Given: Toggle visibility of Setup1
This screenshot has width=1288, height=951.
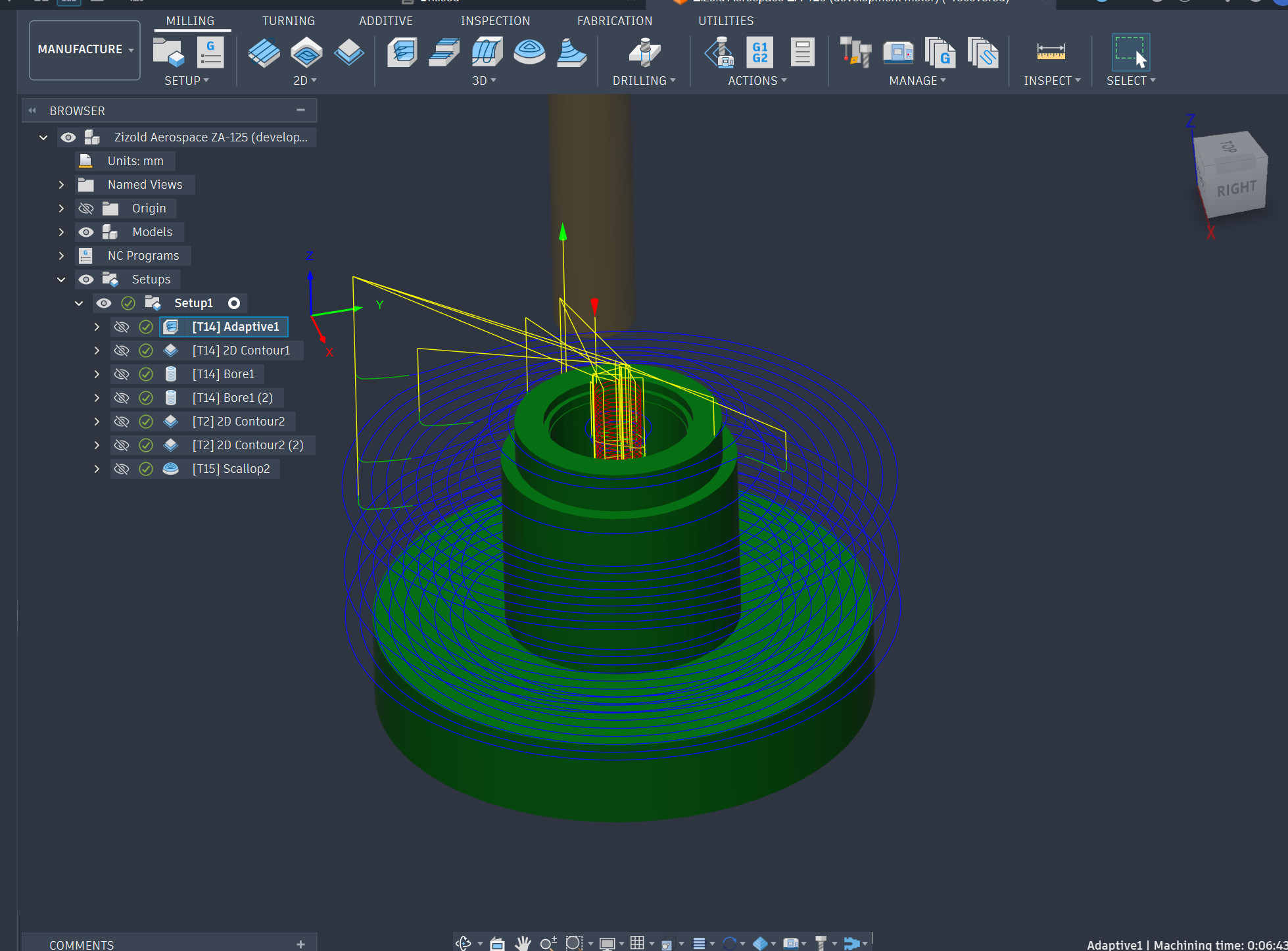Looking at the screenshot, I should [104, 303].
